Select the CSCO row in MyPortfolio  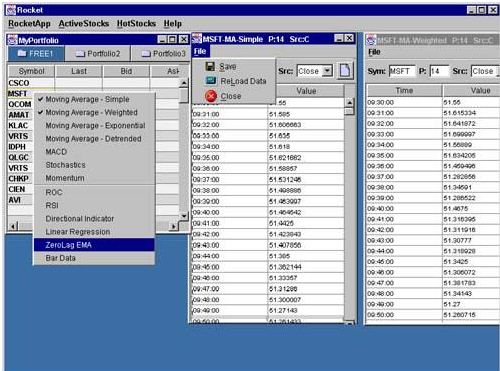[94, 83]
